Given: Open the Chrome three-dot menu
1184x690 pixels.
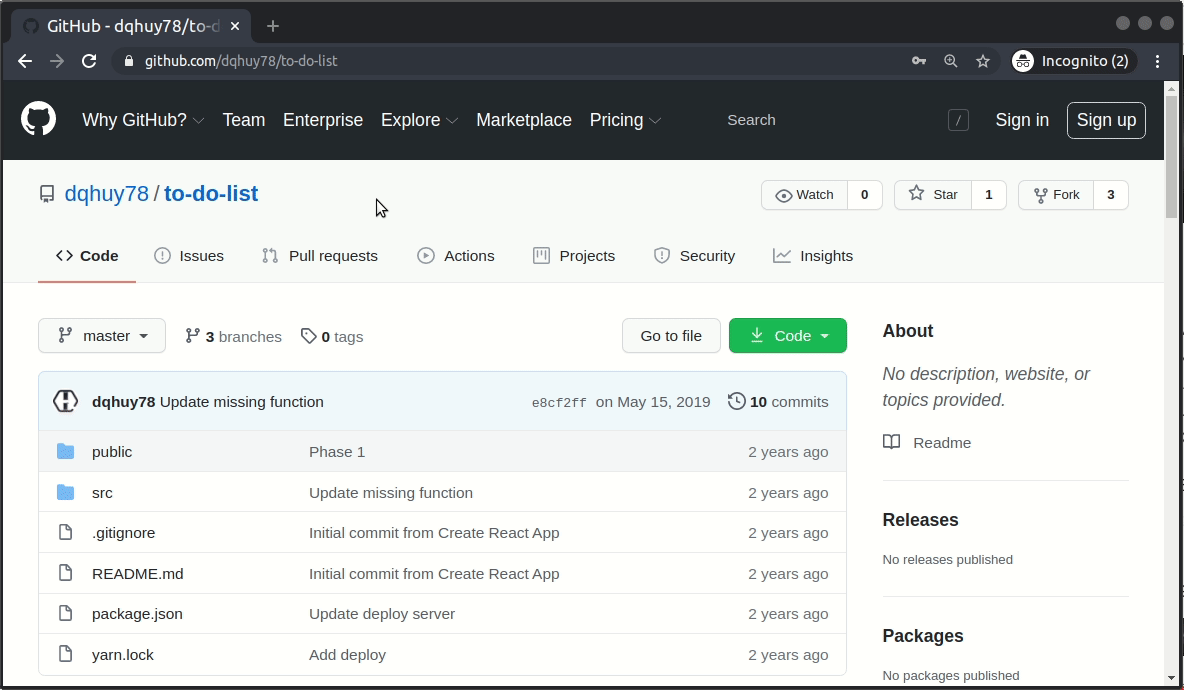Looking at the screenshot, I should click(1158, 61).
